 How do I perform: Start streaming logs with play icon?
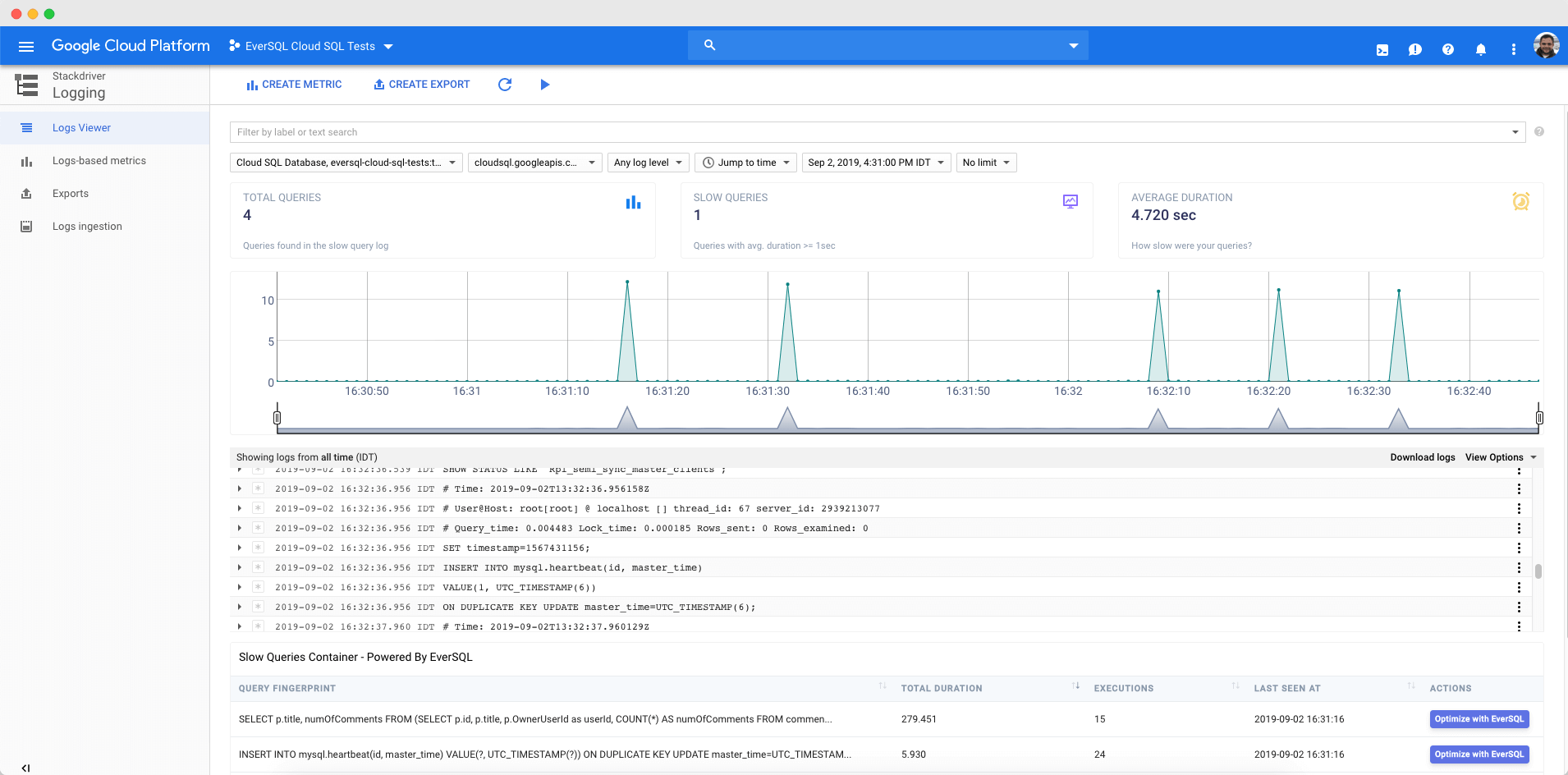click(545, 85)
